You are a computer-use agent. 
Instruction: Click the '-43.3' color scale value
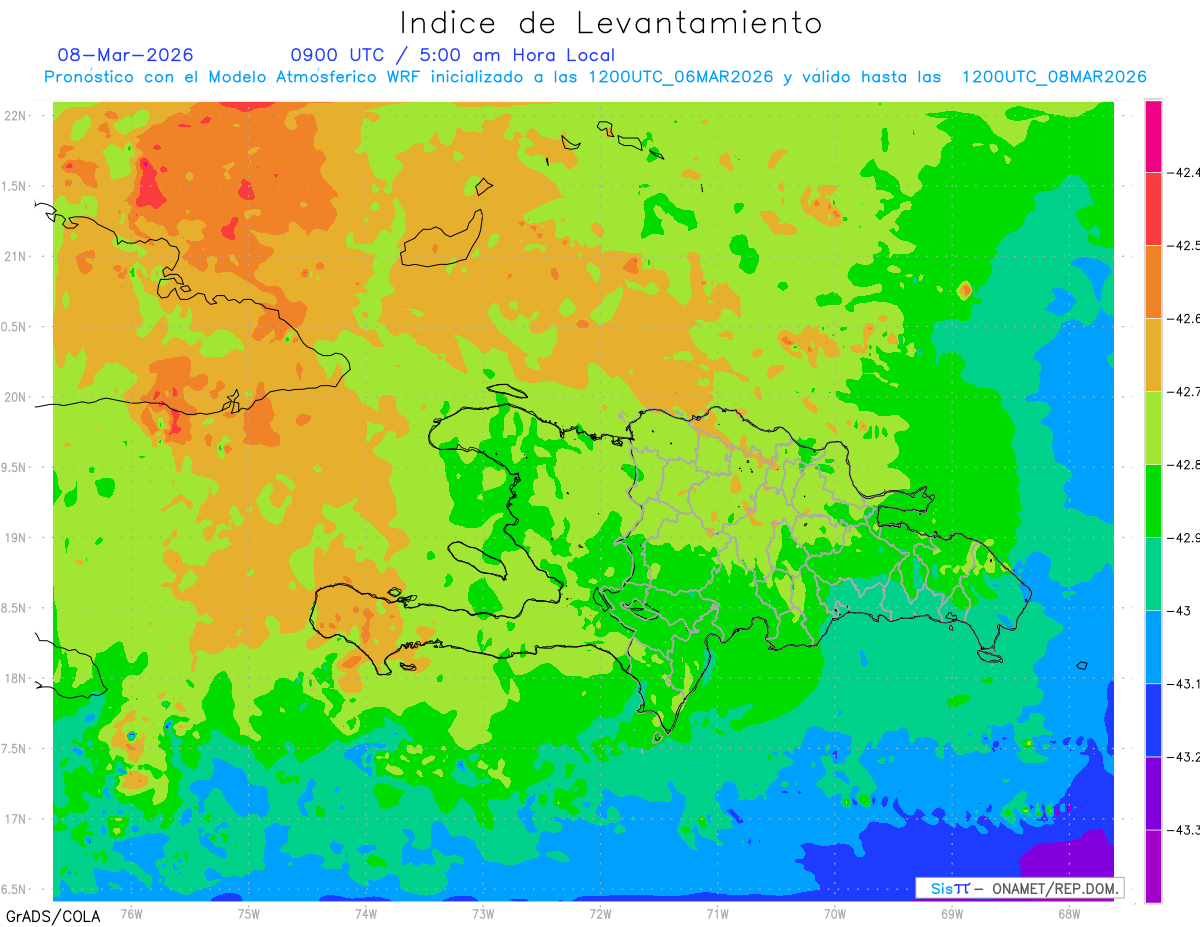(1184, 829)
